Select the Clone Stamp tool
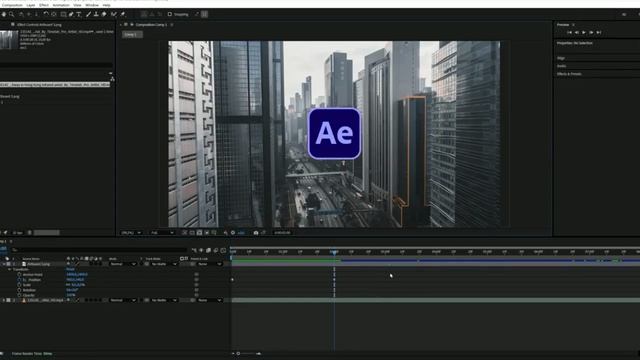The image size is (640, 360). [x=96, y=14]
